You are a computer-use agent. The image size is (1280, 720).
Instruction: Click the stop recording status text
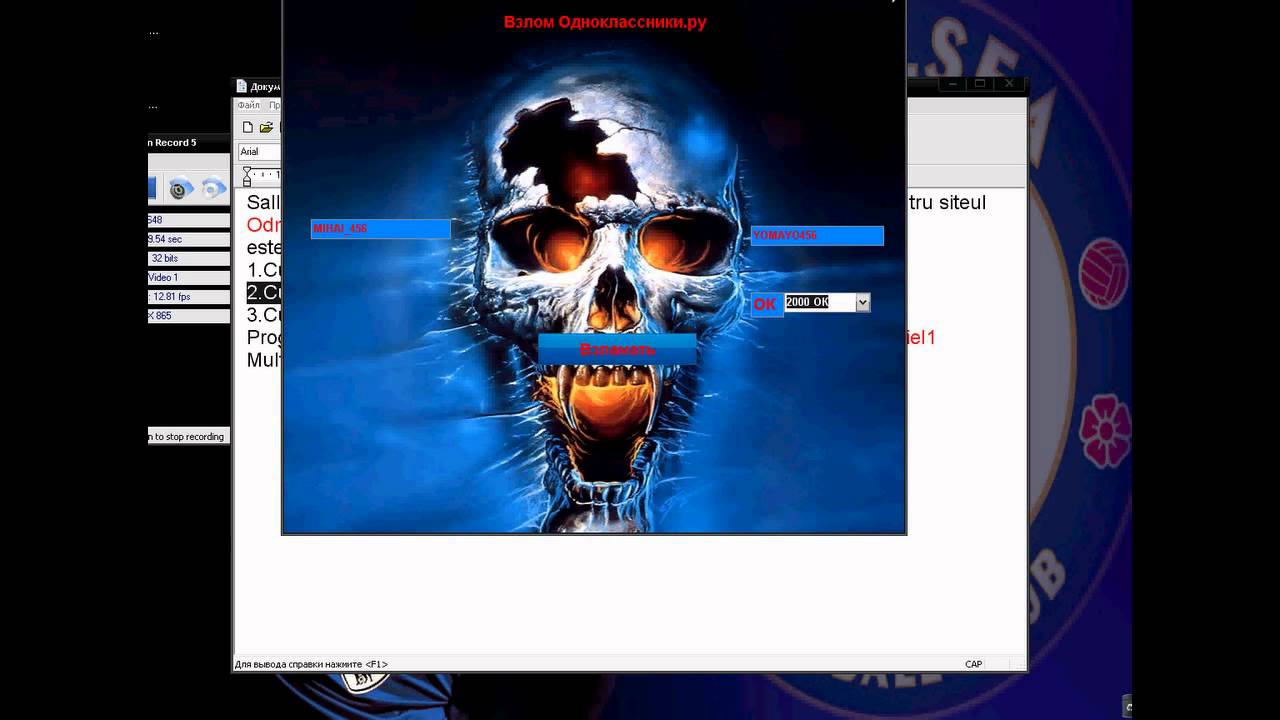188,436
